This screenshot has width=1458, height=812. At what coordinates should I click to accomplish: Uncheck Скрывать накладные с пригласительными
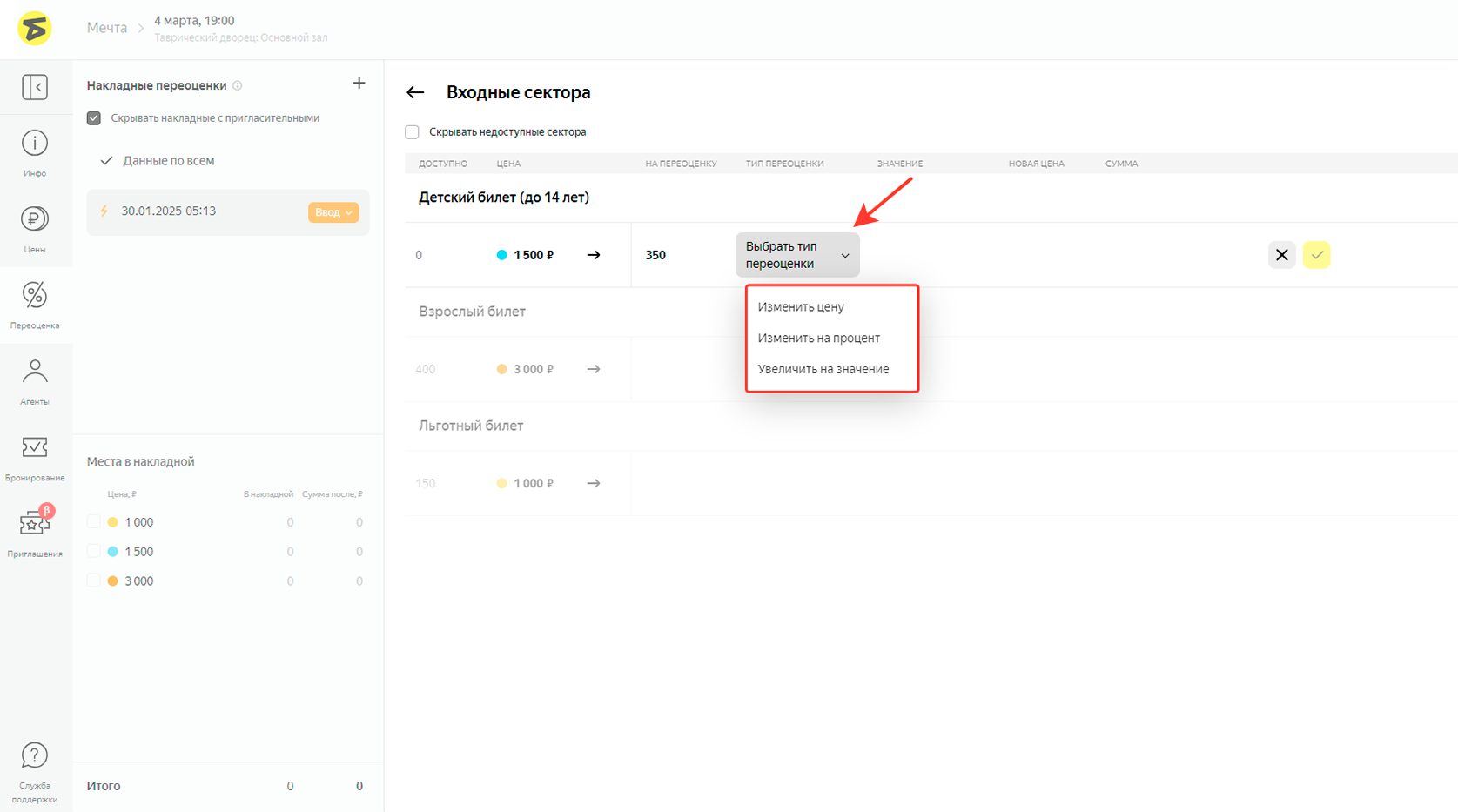[x=94, y=118]
